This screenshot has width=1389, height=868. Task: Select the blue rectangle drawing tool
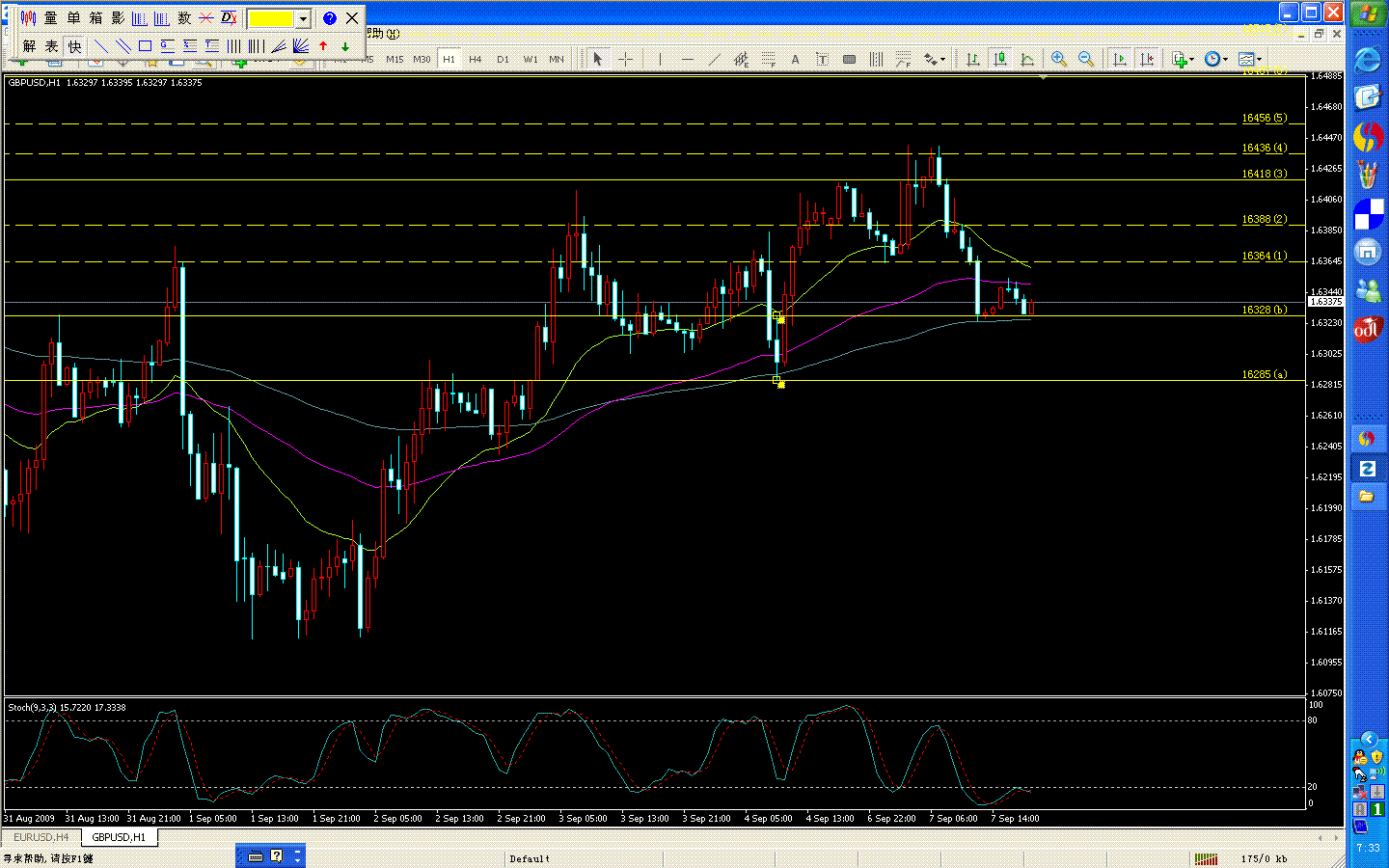point(145,45)
